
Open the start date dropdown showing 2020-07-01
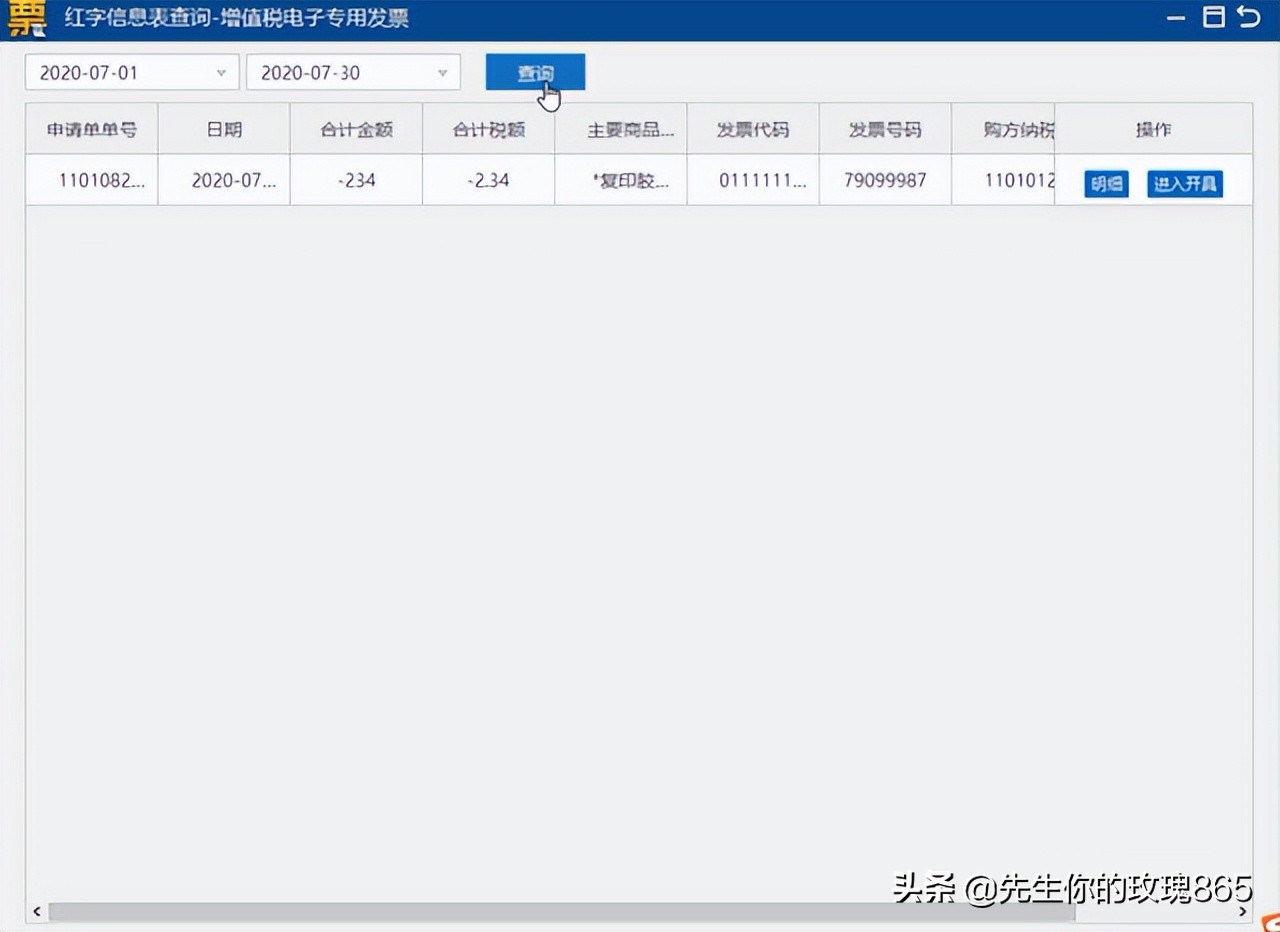click(x=221, y=72)
